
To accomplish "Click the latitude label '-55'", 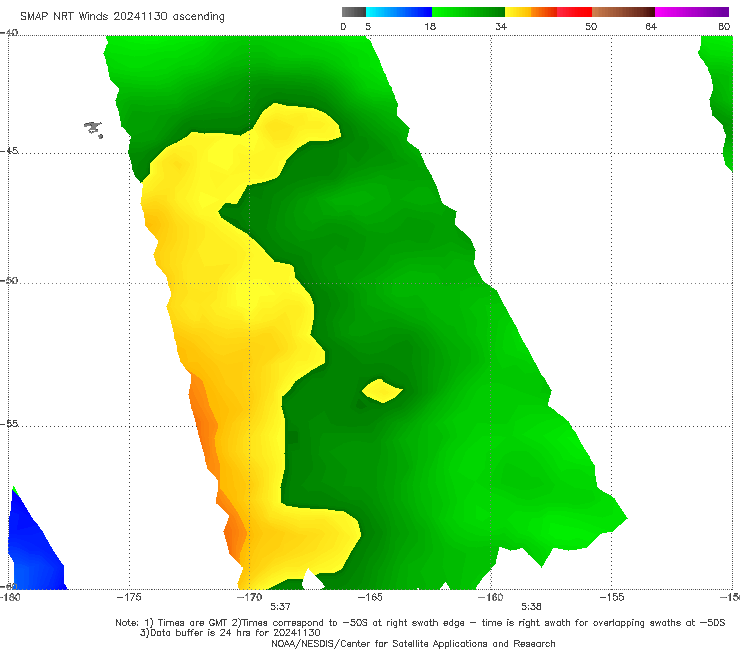I will pos(9,423).
